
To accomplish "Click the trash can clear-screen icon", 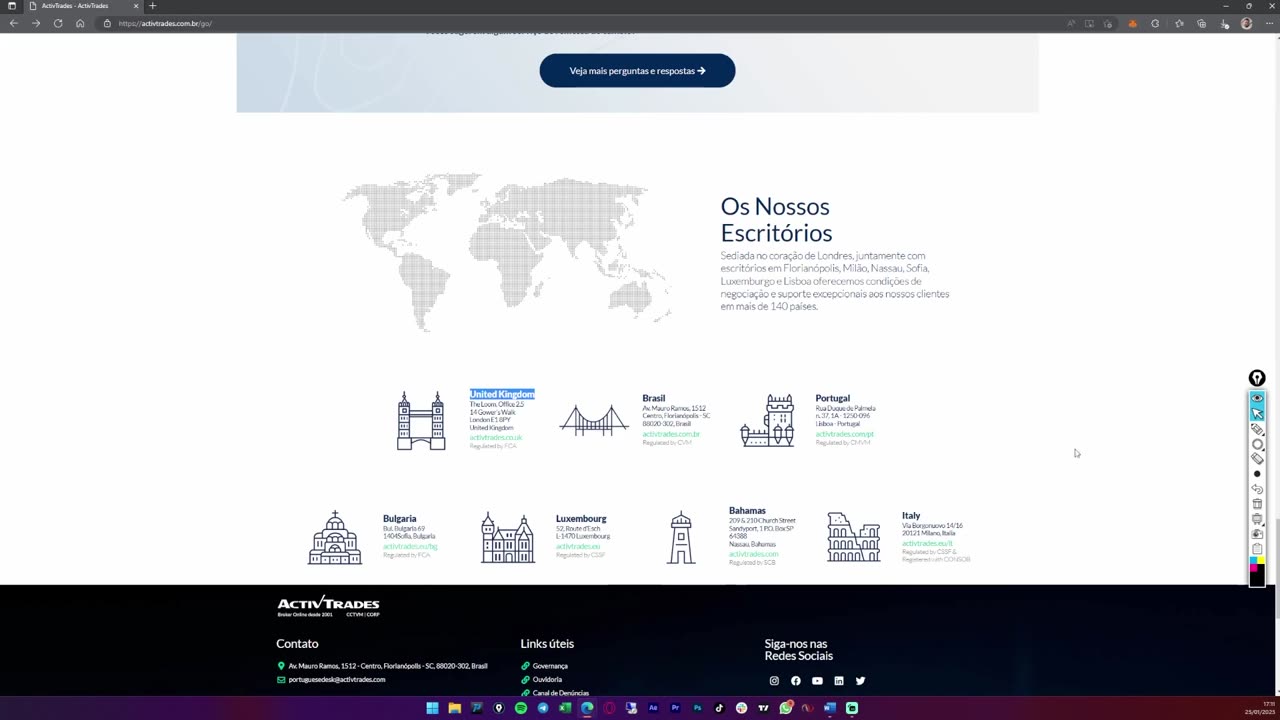I will click(1257, 504).
